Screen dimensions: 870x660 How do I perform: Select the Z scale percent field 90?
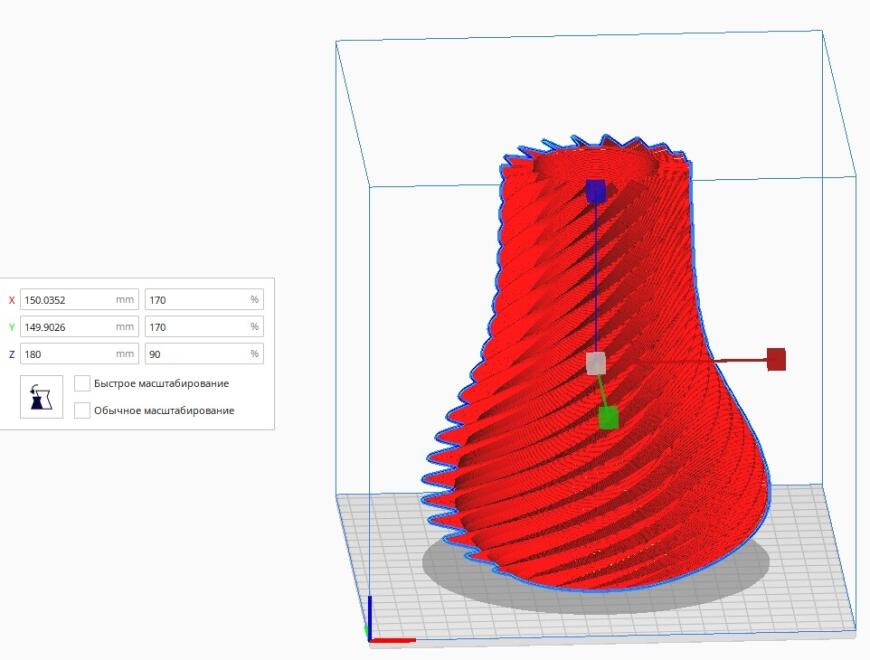(204, 354)
